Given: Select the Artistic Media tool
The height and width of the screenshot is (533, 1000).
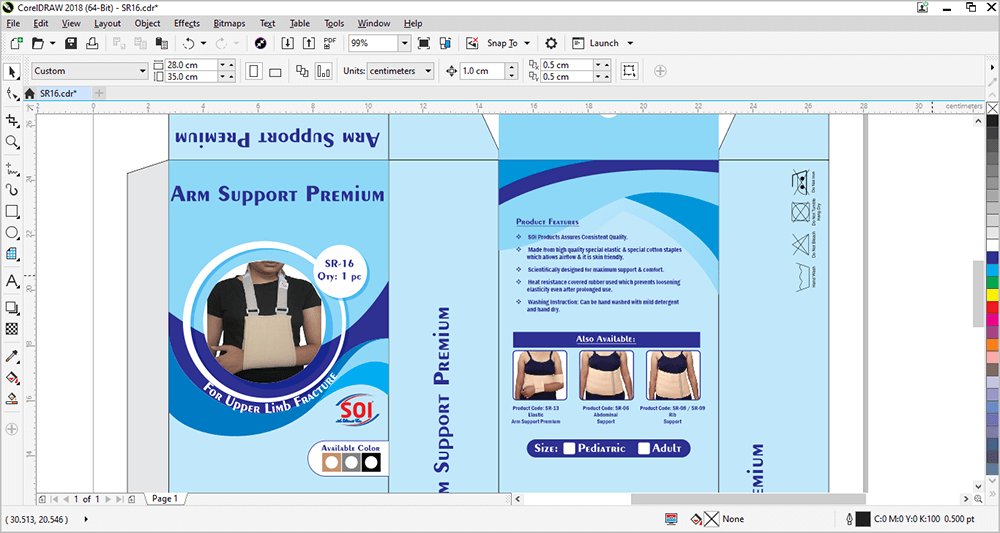Looking at the screenshot, I should (x=11, y=190).
